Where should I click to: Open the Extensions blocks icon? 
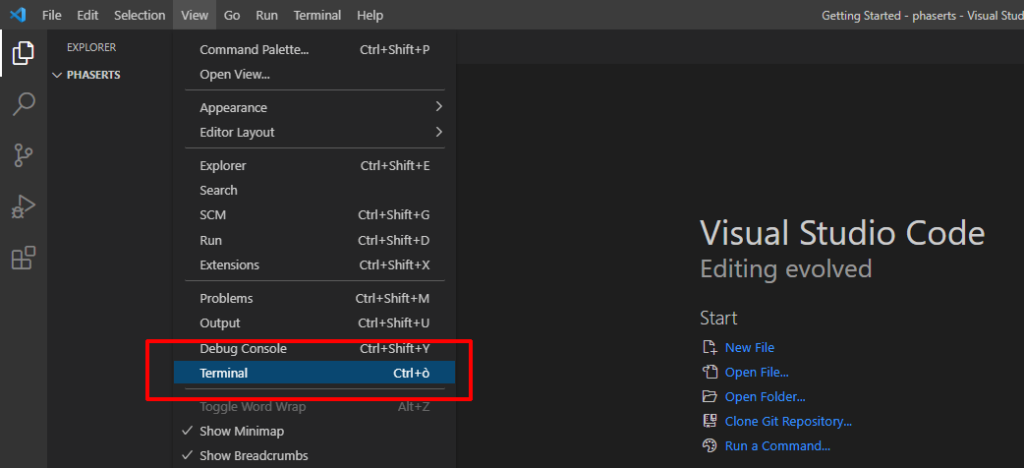24,258
